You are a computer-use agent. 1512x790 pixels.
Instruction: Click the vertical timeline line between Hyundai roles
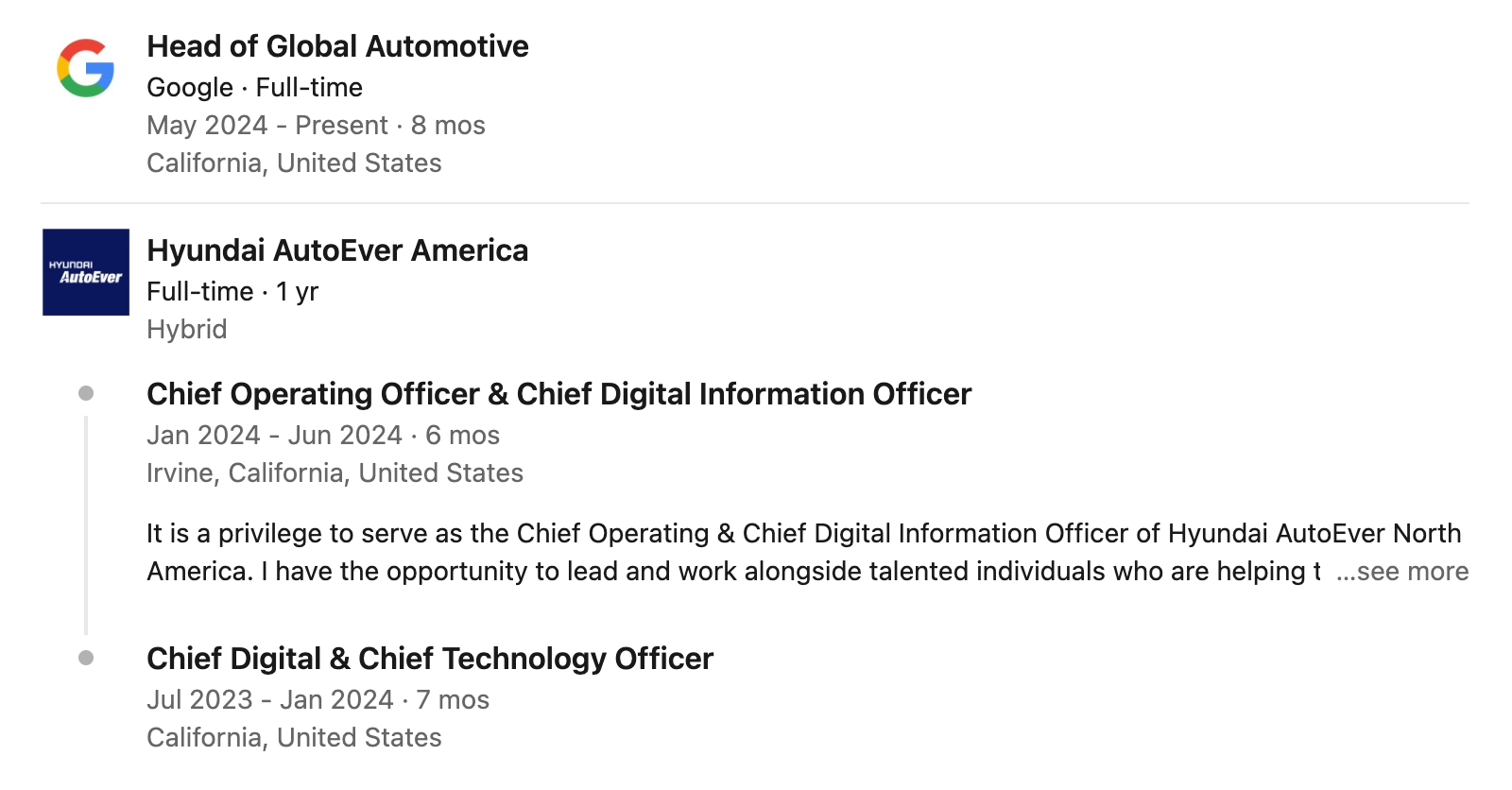[x=86, y=525]
